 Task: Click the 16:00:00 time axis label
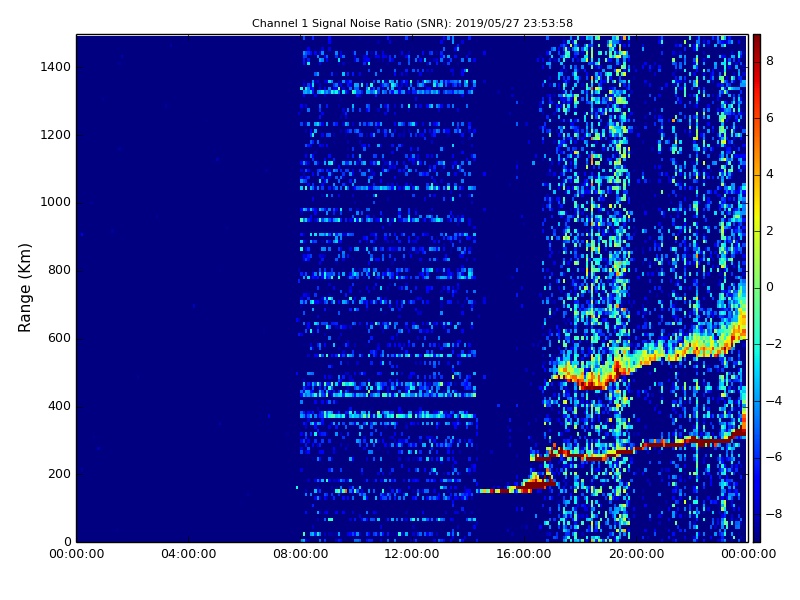(524, 554)
